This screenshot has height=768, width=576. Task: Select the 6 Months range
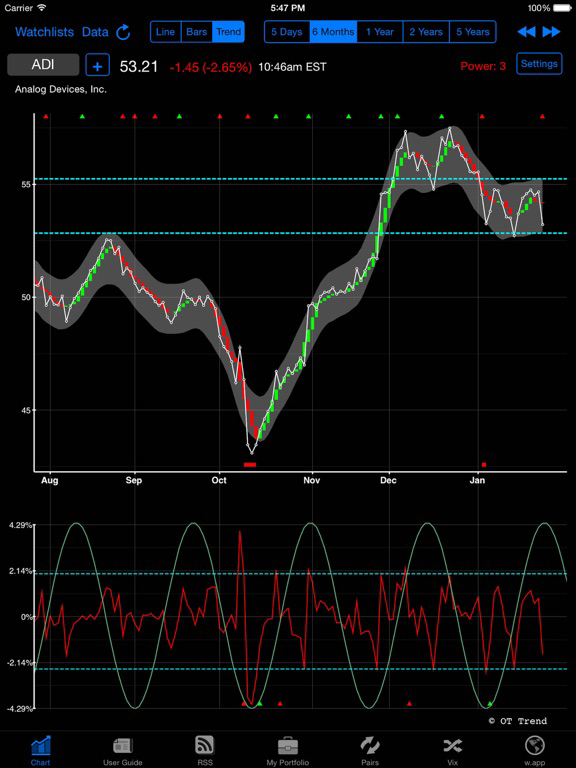(334, 32)
